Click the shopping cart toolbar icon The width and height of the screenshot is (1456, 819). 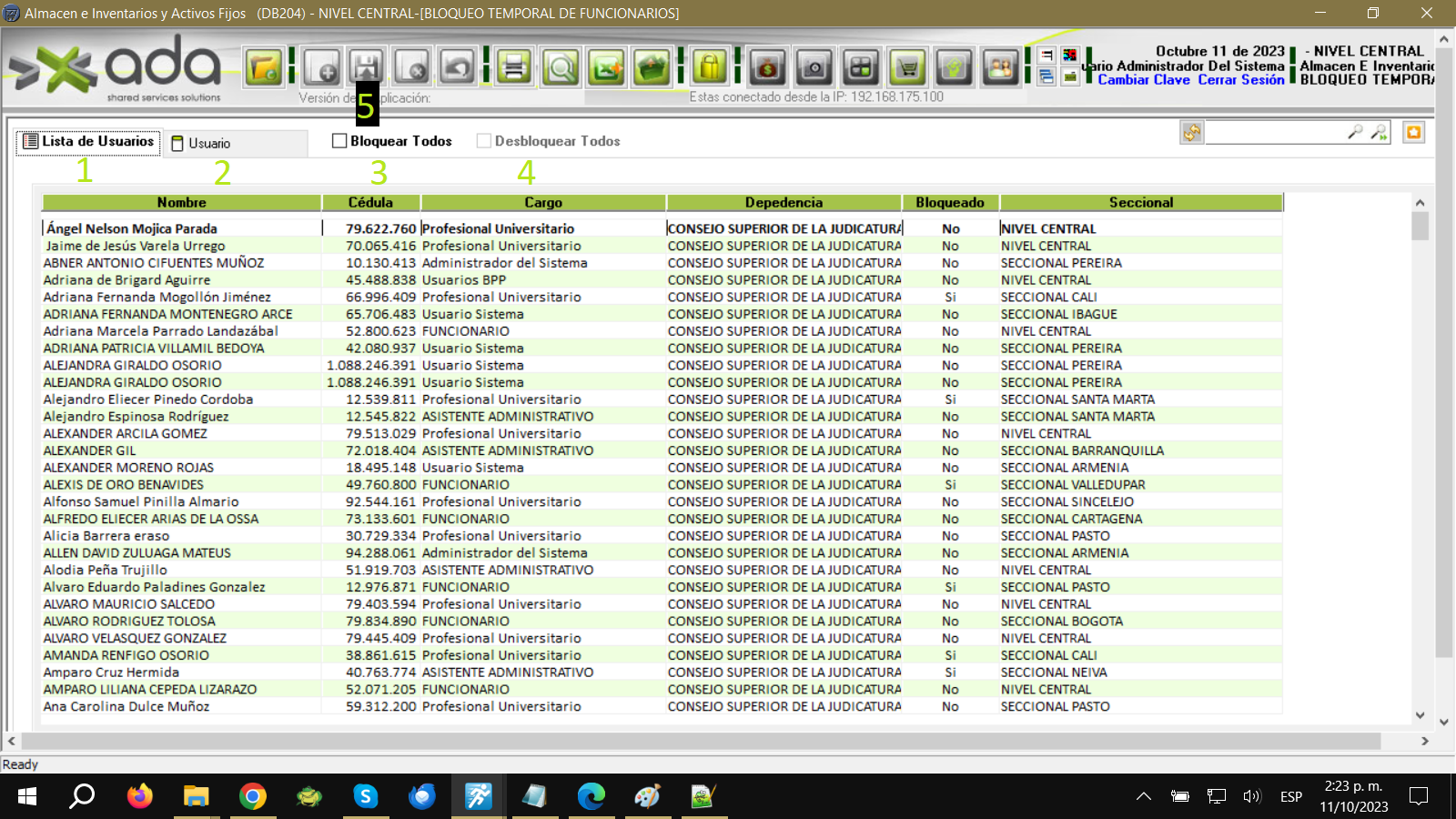pos(907,67)
